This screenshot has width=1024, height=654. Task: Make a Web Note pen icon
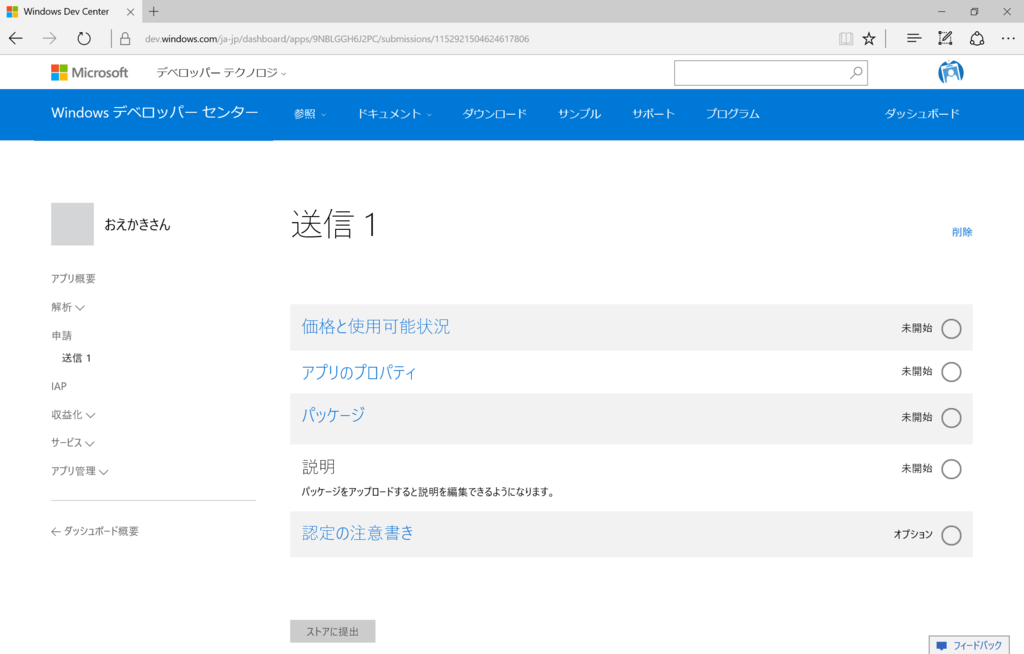point(945,39)
